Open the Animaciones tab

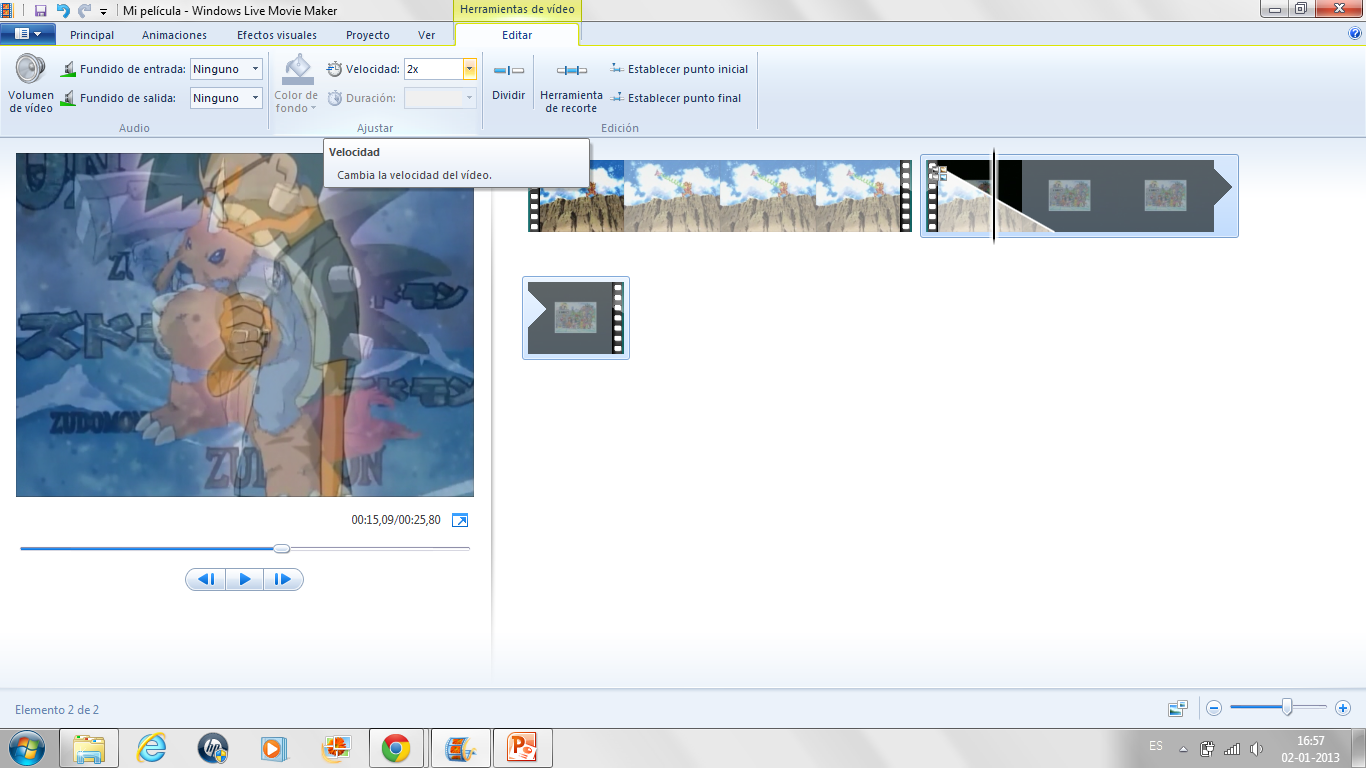pyautogui.click(x=174, y=35)
